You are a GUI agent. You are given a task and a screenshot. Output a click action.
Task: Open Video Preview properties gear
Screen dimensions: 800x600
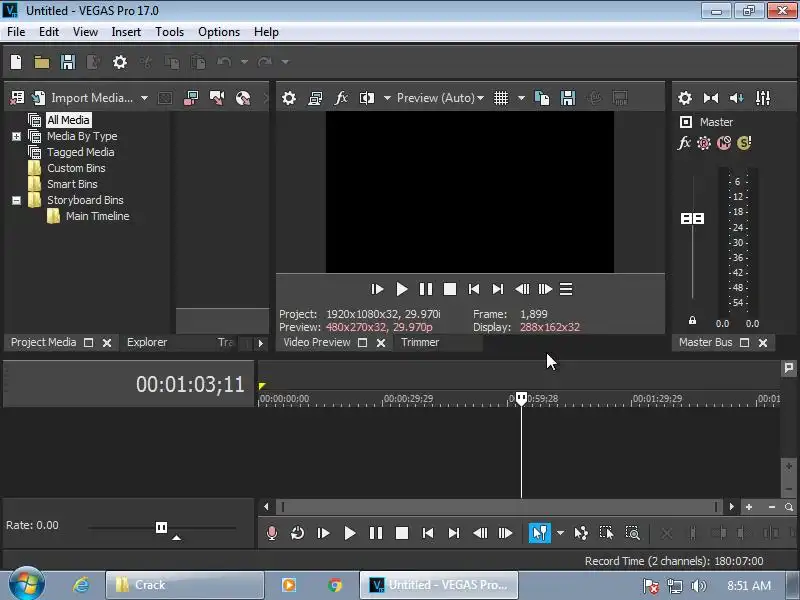[289, 98]
